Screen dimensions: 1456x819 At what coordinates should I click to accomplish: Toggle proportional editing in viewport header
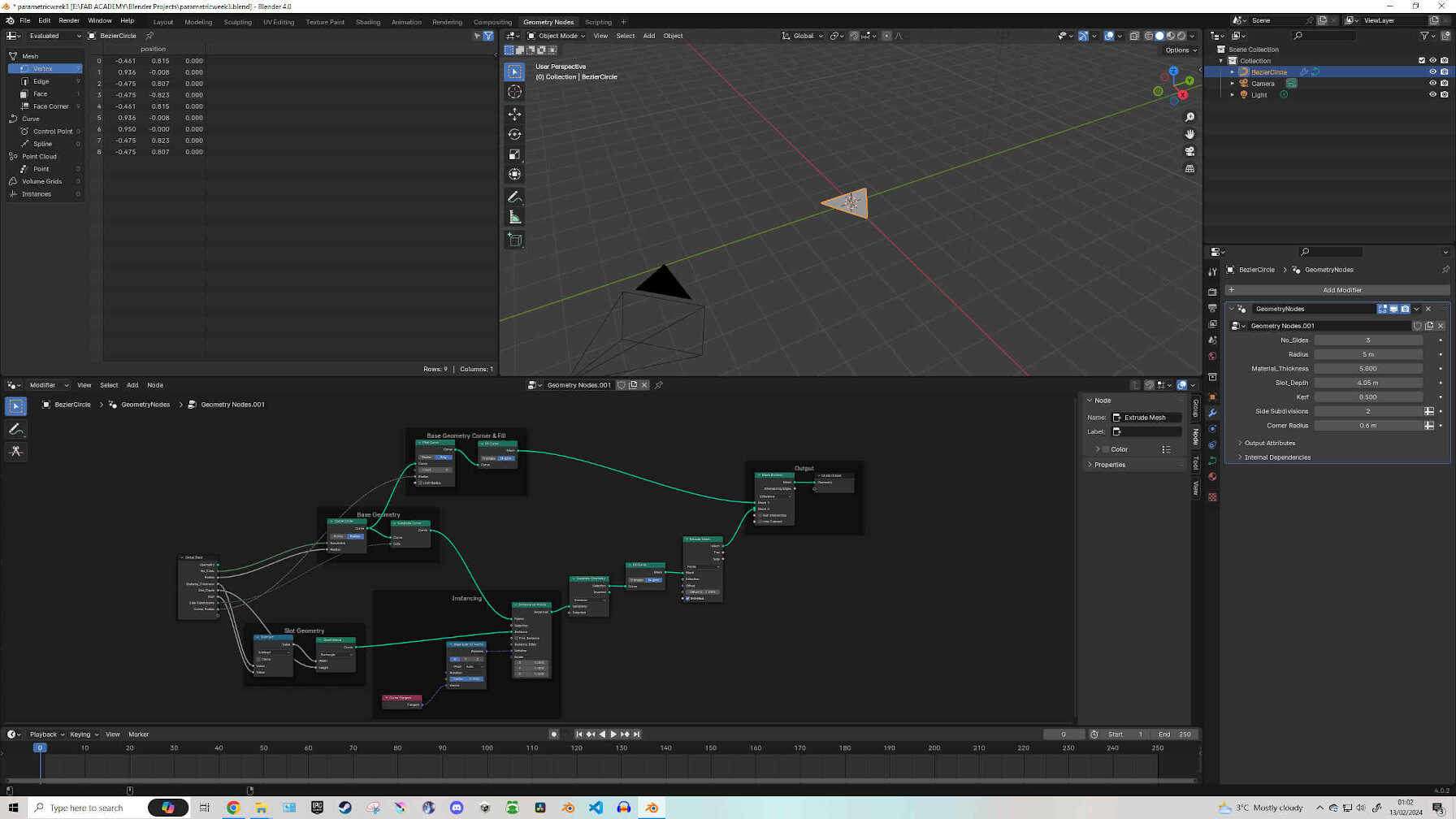(x=886, y=36)
